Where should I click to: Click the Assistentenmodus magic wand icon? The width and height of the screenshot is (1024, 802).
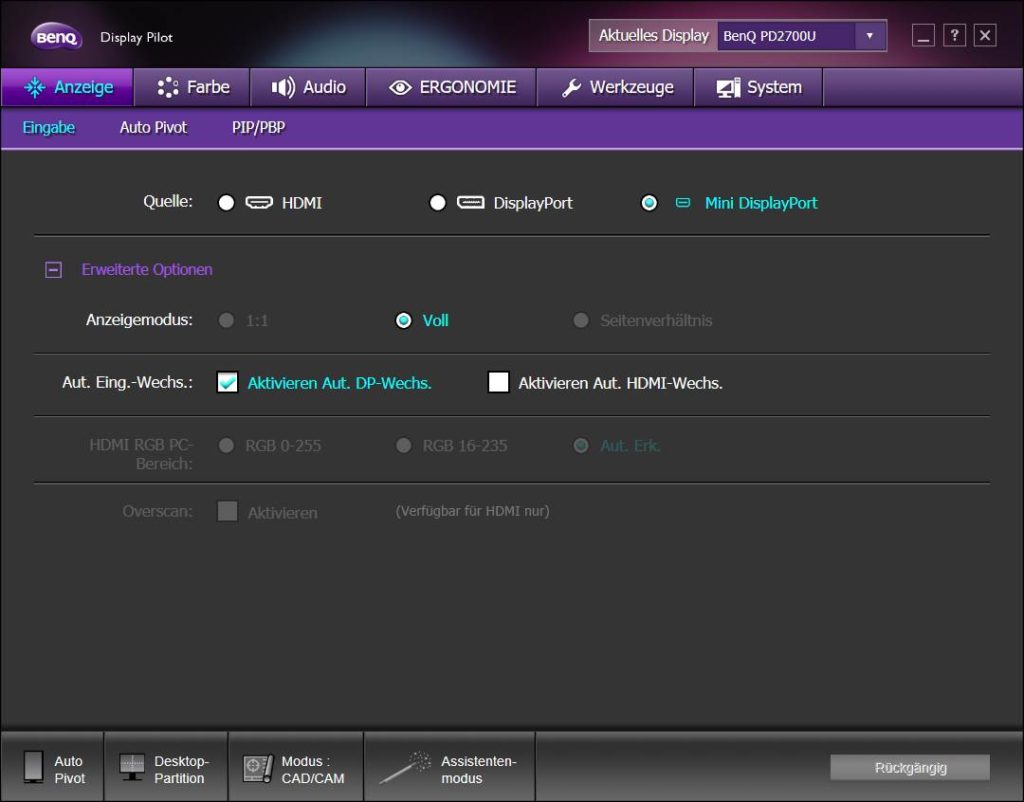(x=405, y=767)
